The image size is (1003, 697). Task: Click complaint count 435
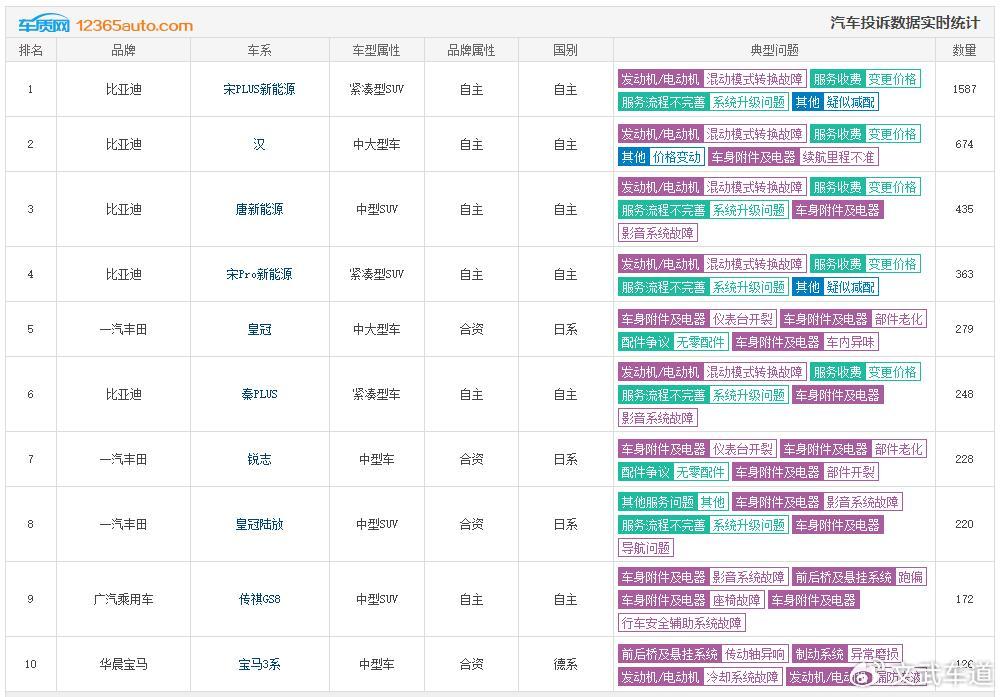coord(965,209)
